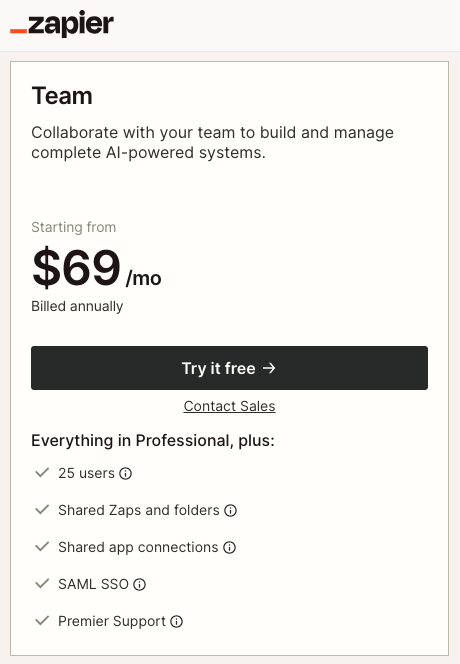Viewport: 460px width, 664px height.
Task: Click the Team plan heading
Action: tap(62, 96)
